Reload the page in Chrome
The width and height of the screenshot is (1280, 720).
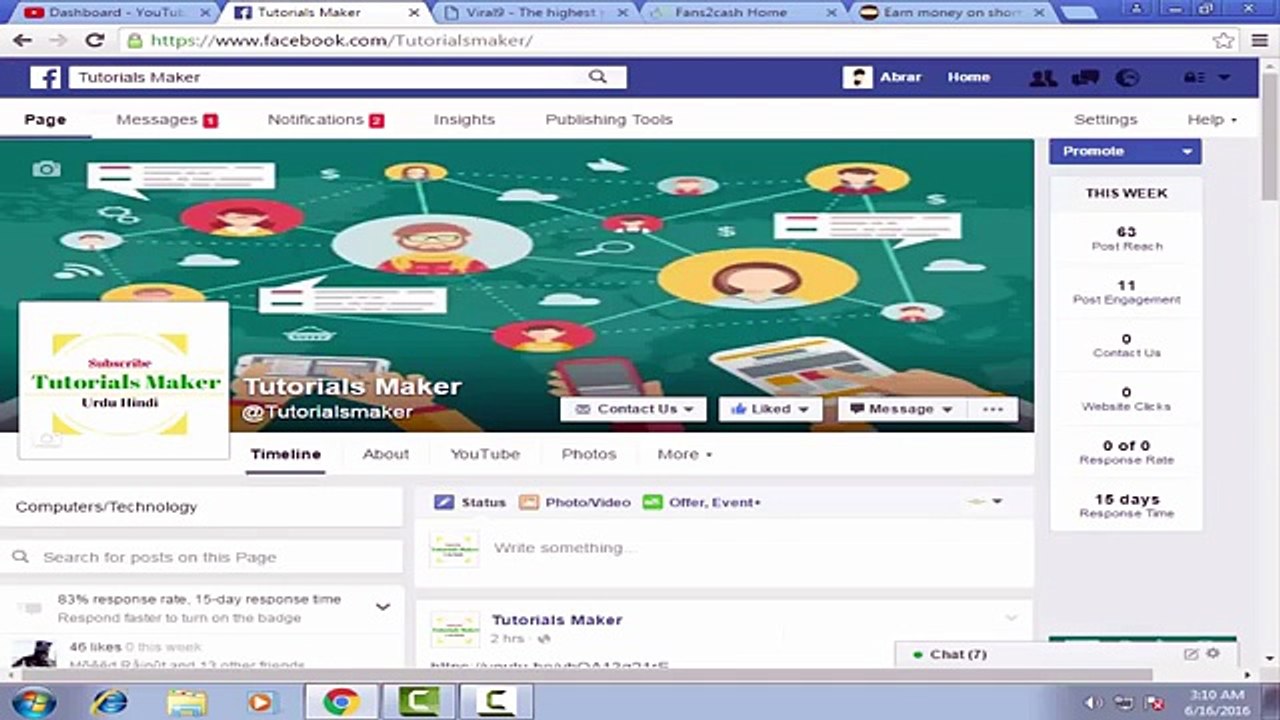point(95,41)
